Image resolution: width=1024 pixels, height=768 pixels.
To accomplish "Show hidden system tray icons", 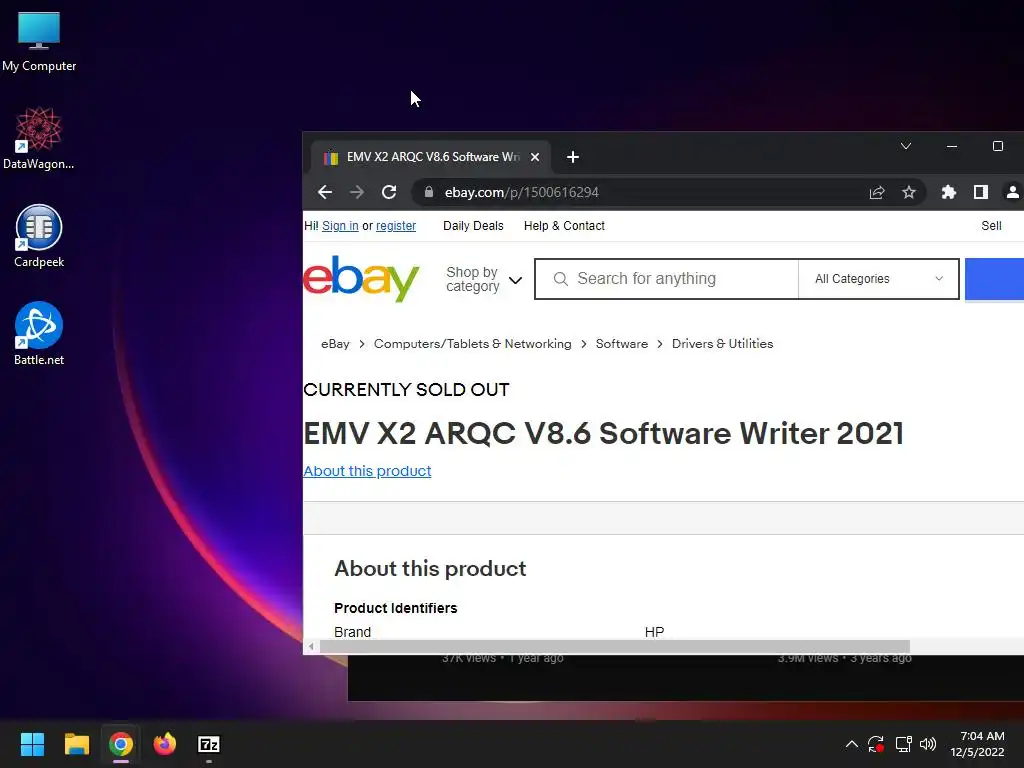I will click(x=852, y=744).
